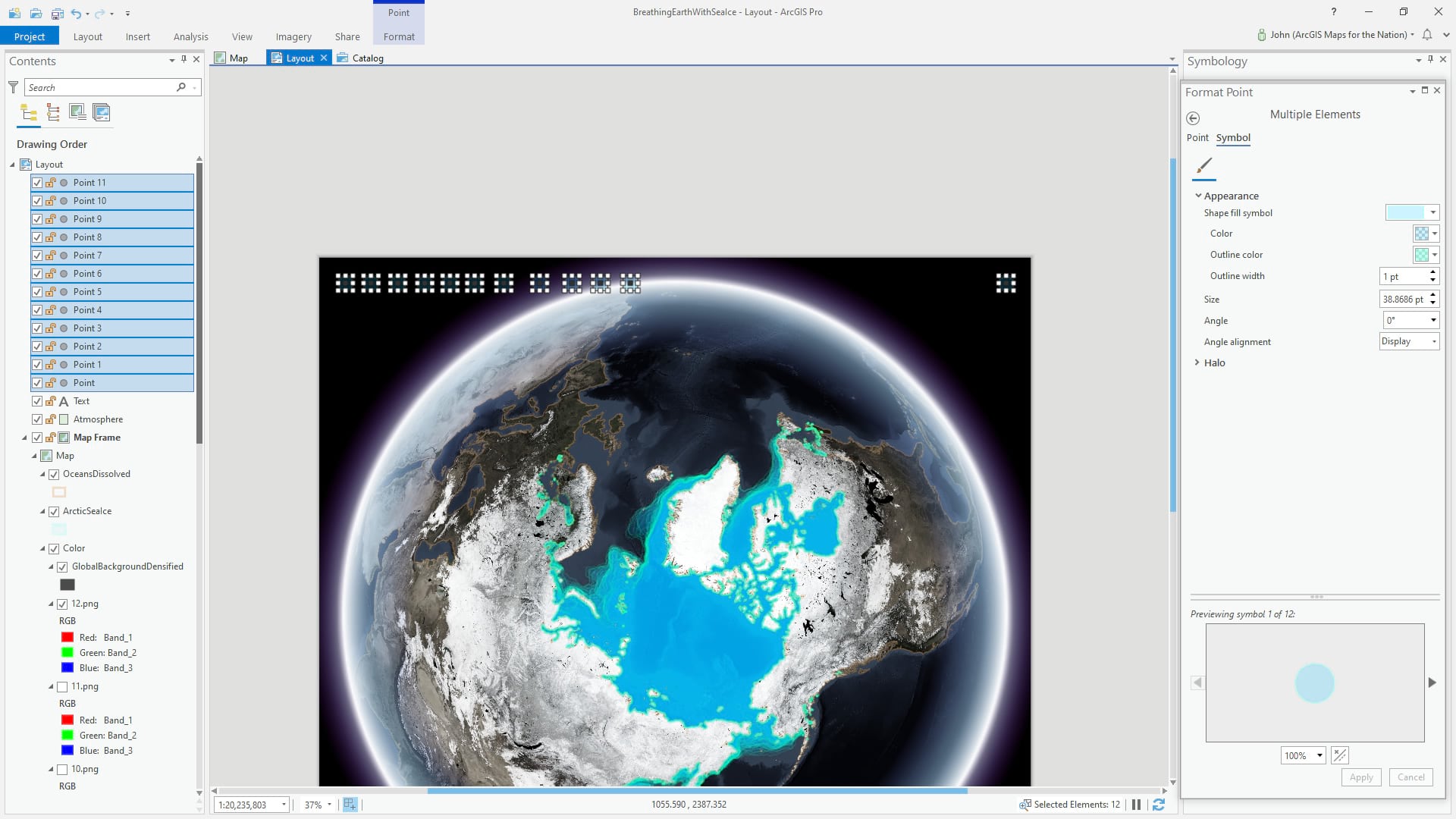Image resolution: width=1456 pixels, height=819 pixels.
Task: Enable the 11.png layer checkbox
Action: (x=62, y=687)
